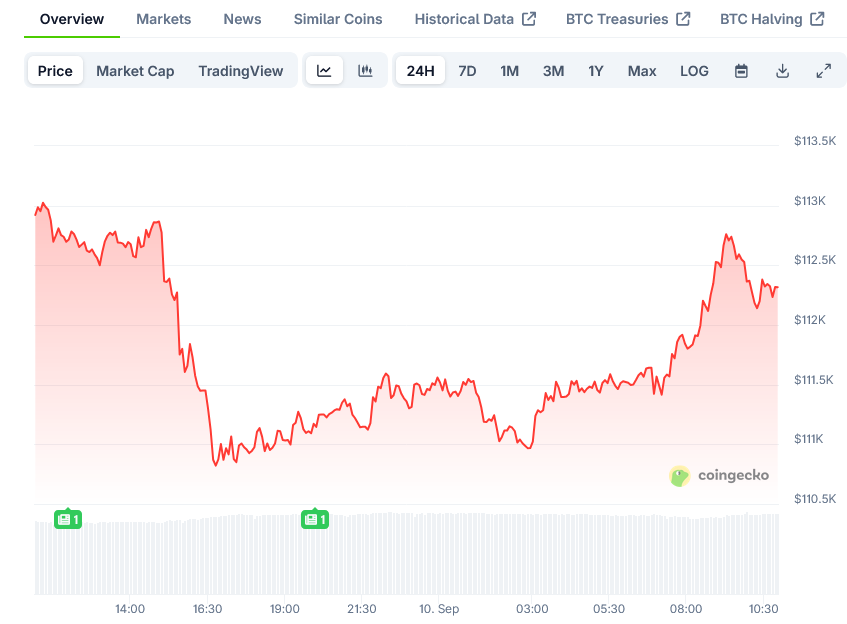
Task: Click the $113.5K price axis label
Action: [x=815, y=141]
